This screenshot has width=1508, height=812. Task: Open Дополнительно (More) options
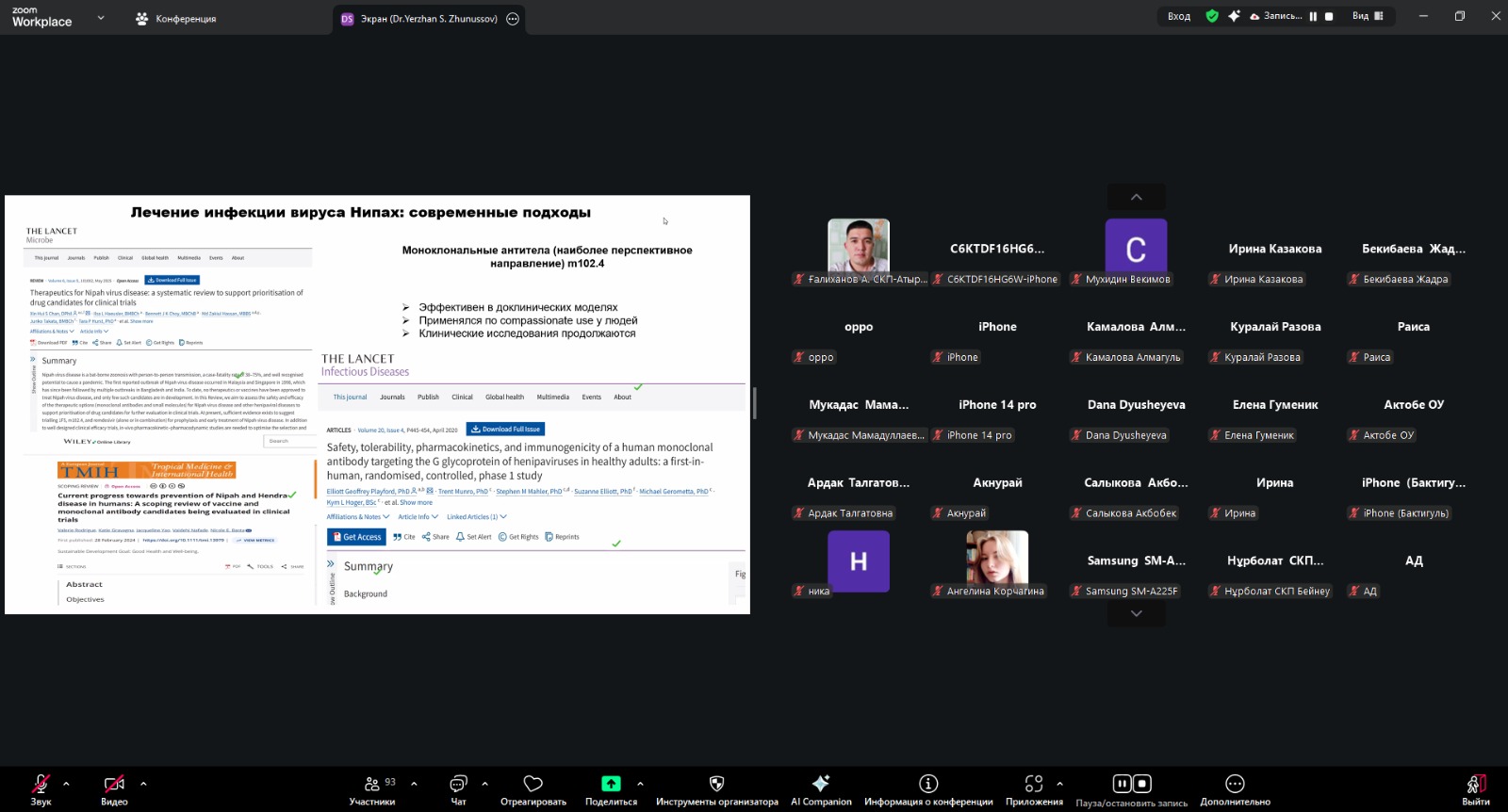1235,784
